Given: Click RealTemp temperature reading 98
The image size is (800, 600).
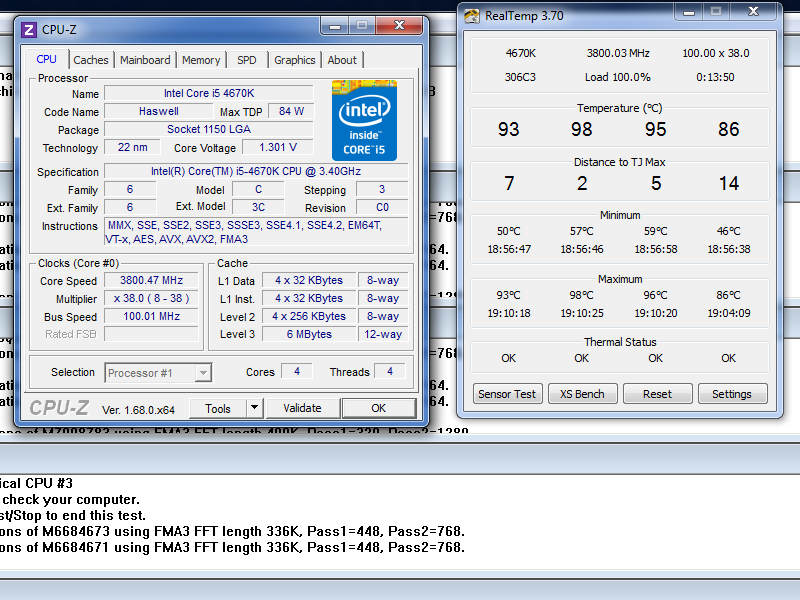Looking at the screenshot, I should click(582, 130).
